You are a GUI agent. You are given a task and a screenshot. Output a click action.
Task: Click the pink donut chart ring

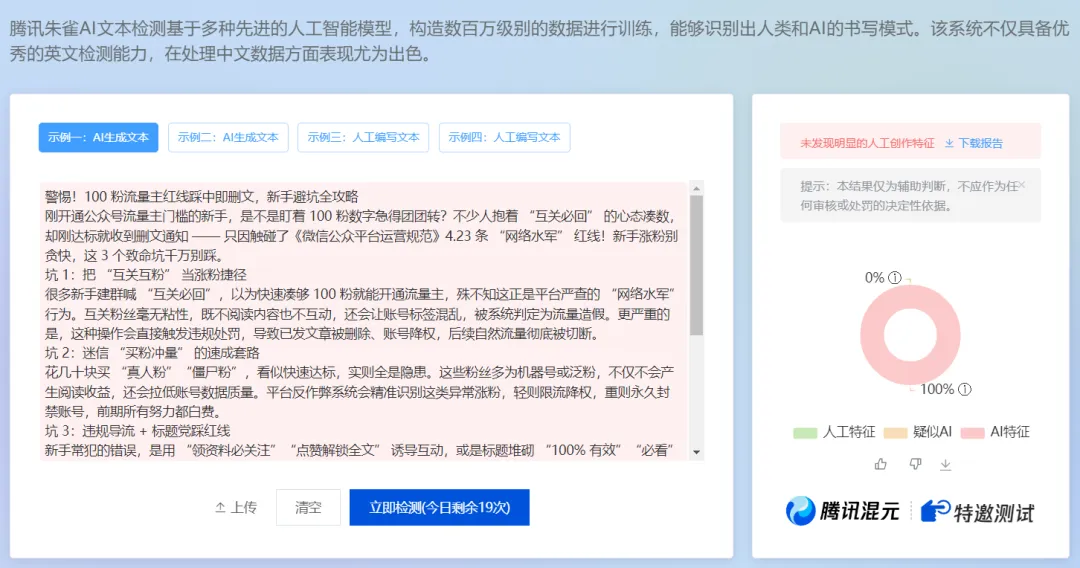872,335
